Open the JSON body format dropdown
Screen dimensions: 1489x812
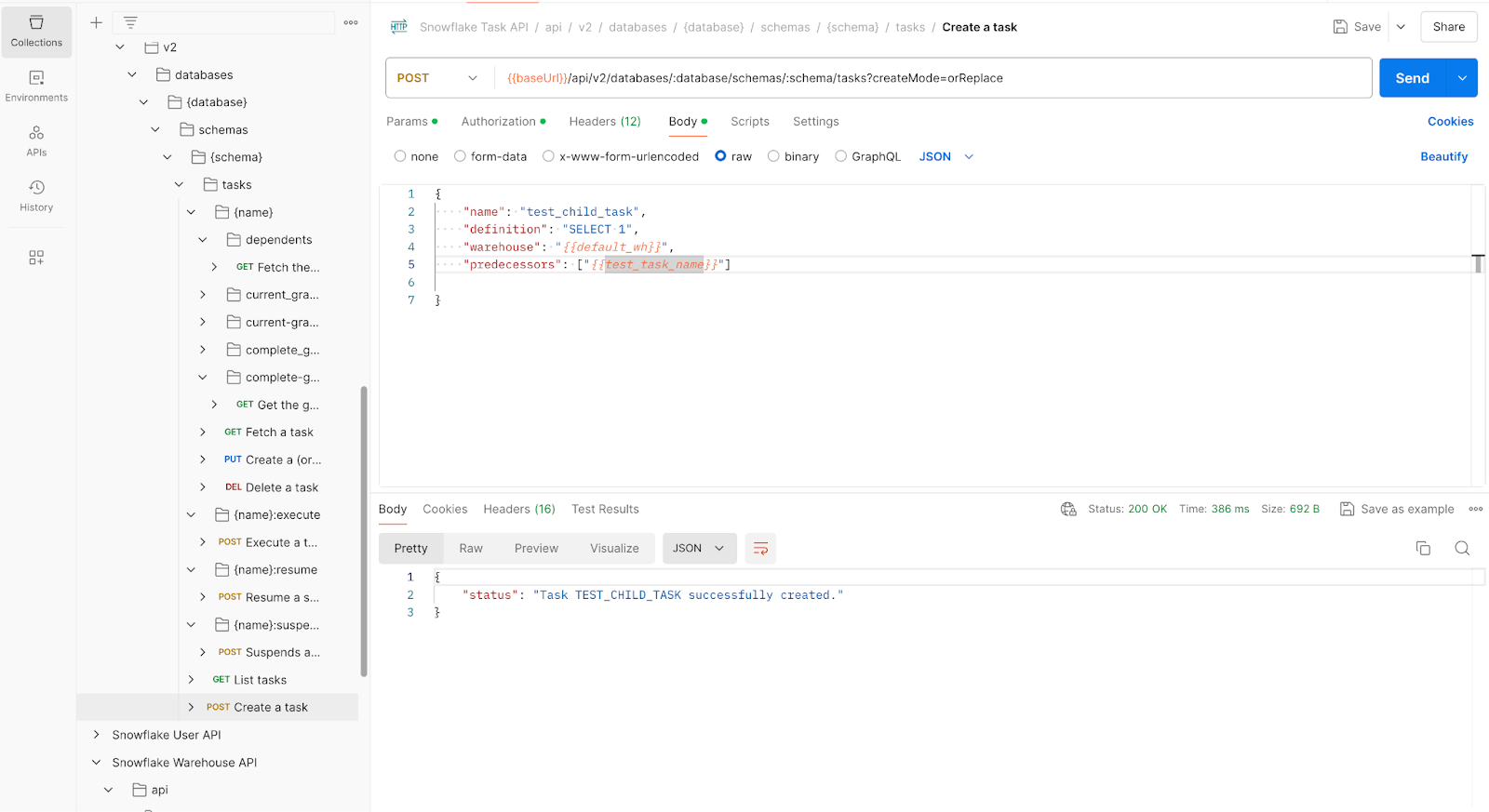point(946,156)
